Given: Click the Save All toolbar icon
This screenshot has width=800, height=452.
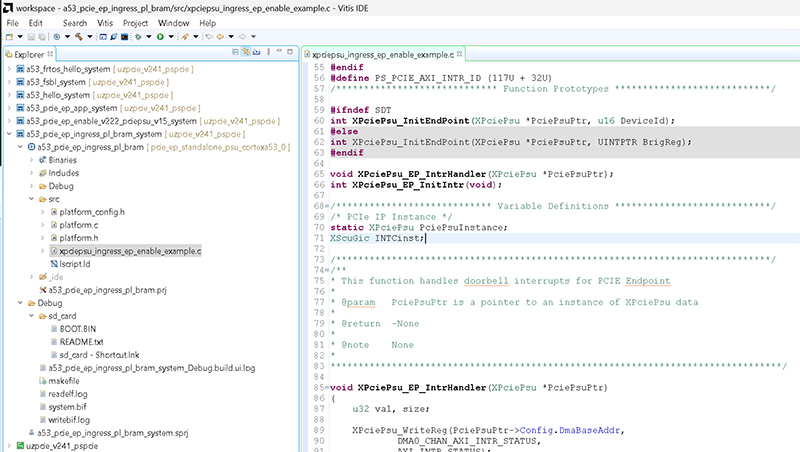Looking at the screenshot, I should 42,37.
